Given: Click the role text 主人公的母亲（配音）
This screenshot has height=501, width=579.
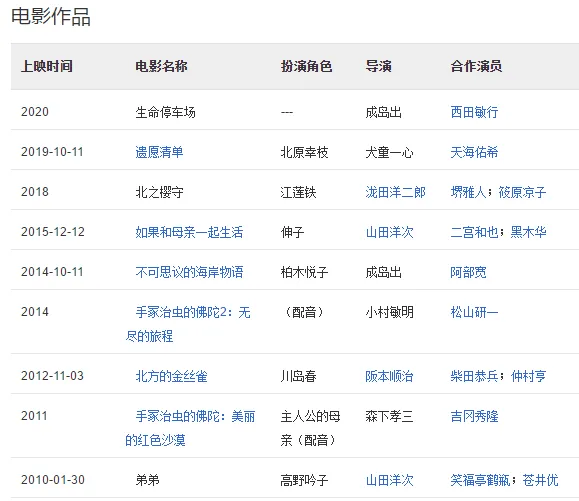Looking at the screenshot, I should tap(310, 428).
